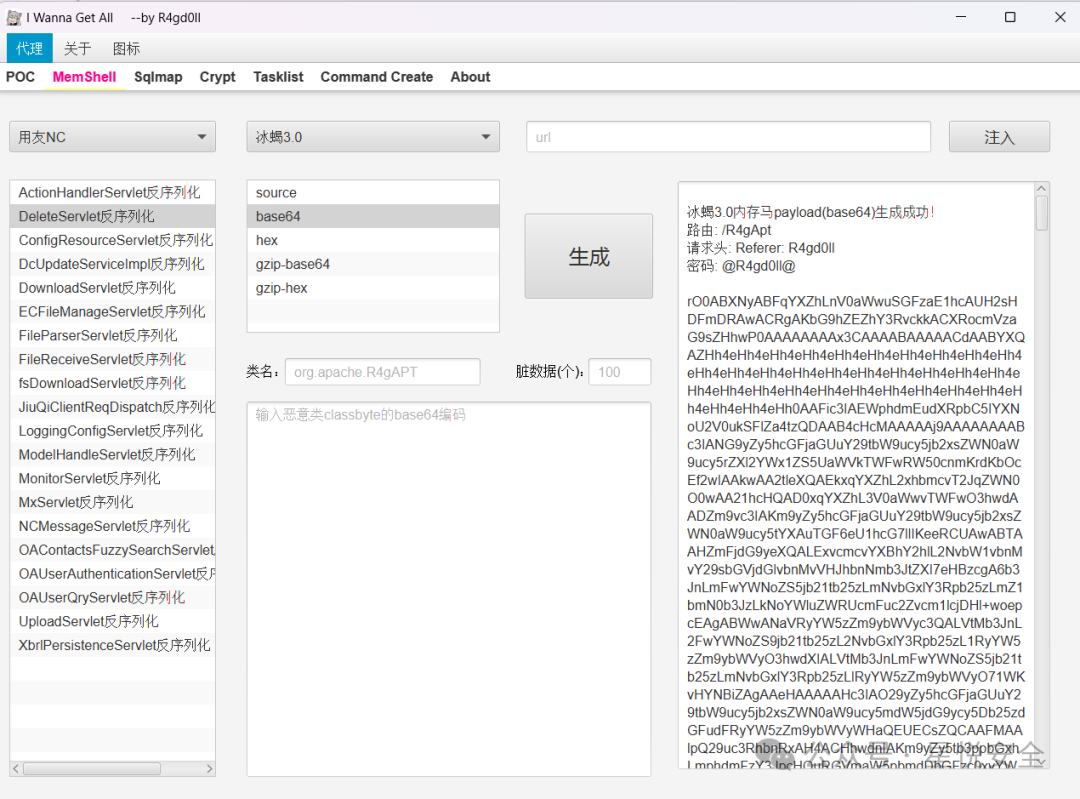Select OAUserAuthenticationServlet entry

pyautogui.click(x=112, y=574)
